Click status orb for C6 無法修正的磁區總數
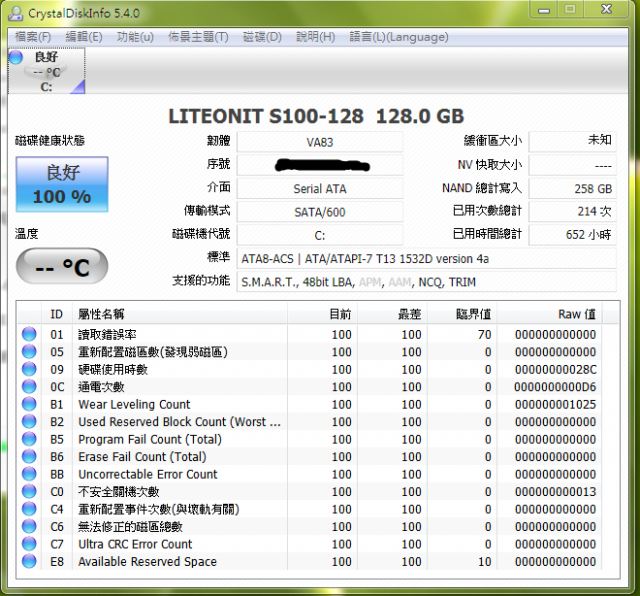 (29, 527)
